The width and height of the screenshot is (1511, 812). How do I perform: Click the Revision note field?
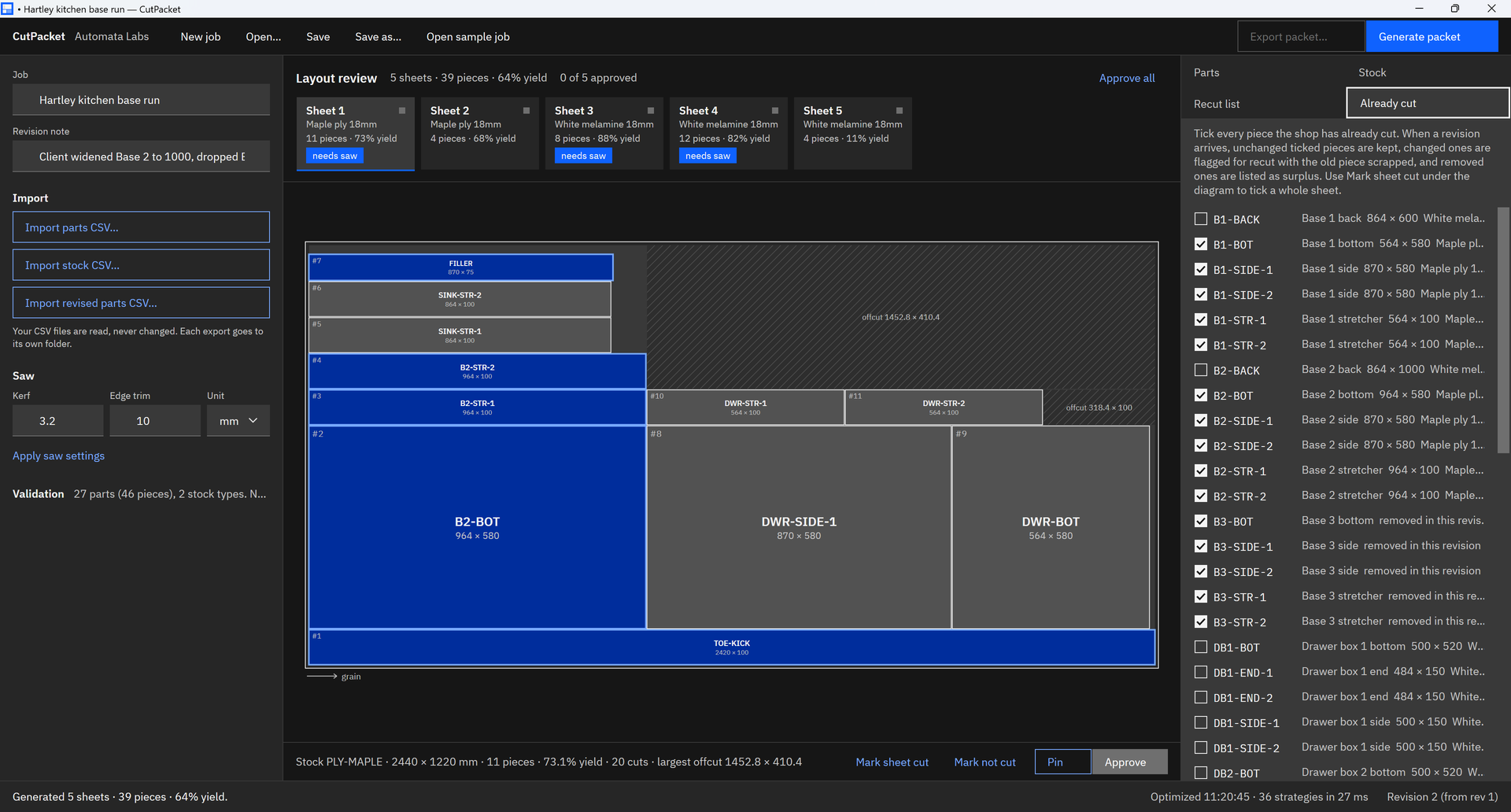click(141, 157)
